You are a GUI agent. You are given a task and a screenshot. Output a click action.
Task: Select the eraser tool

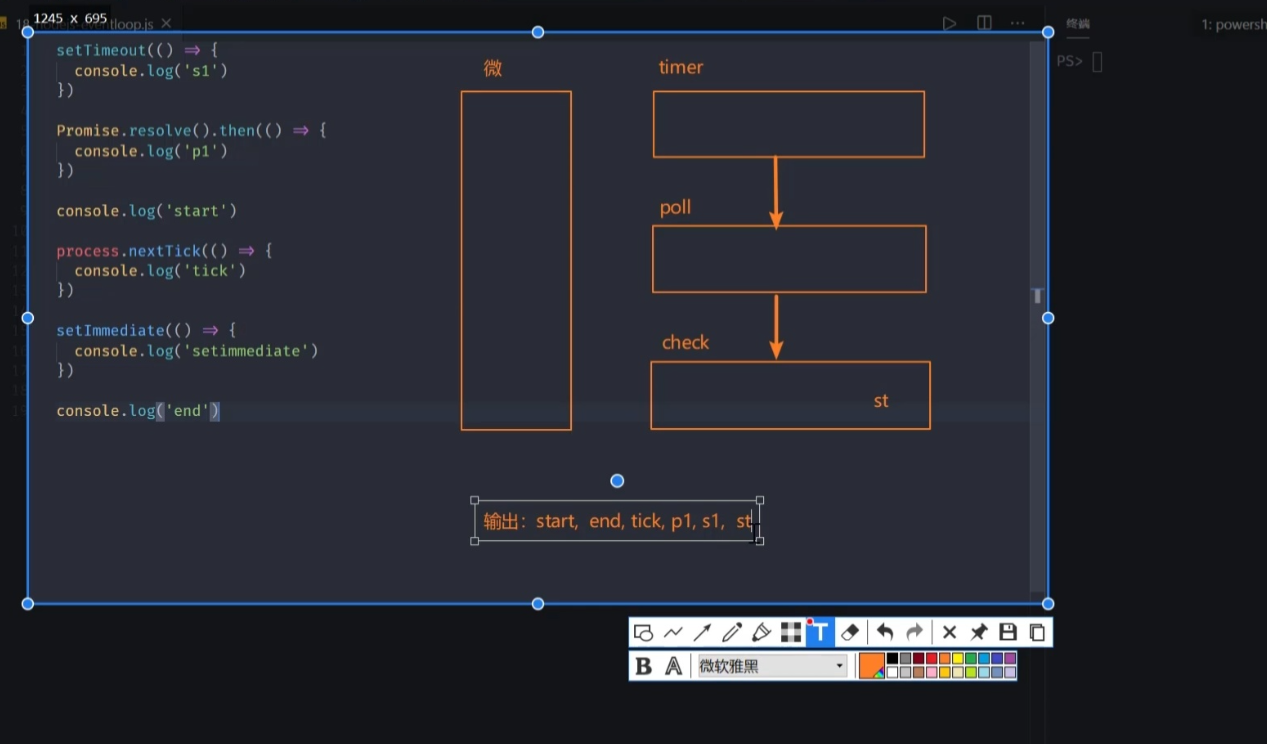(x=850, y=632)
